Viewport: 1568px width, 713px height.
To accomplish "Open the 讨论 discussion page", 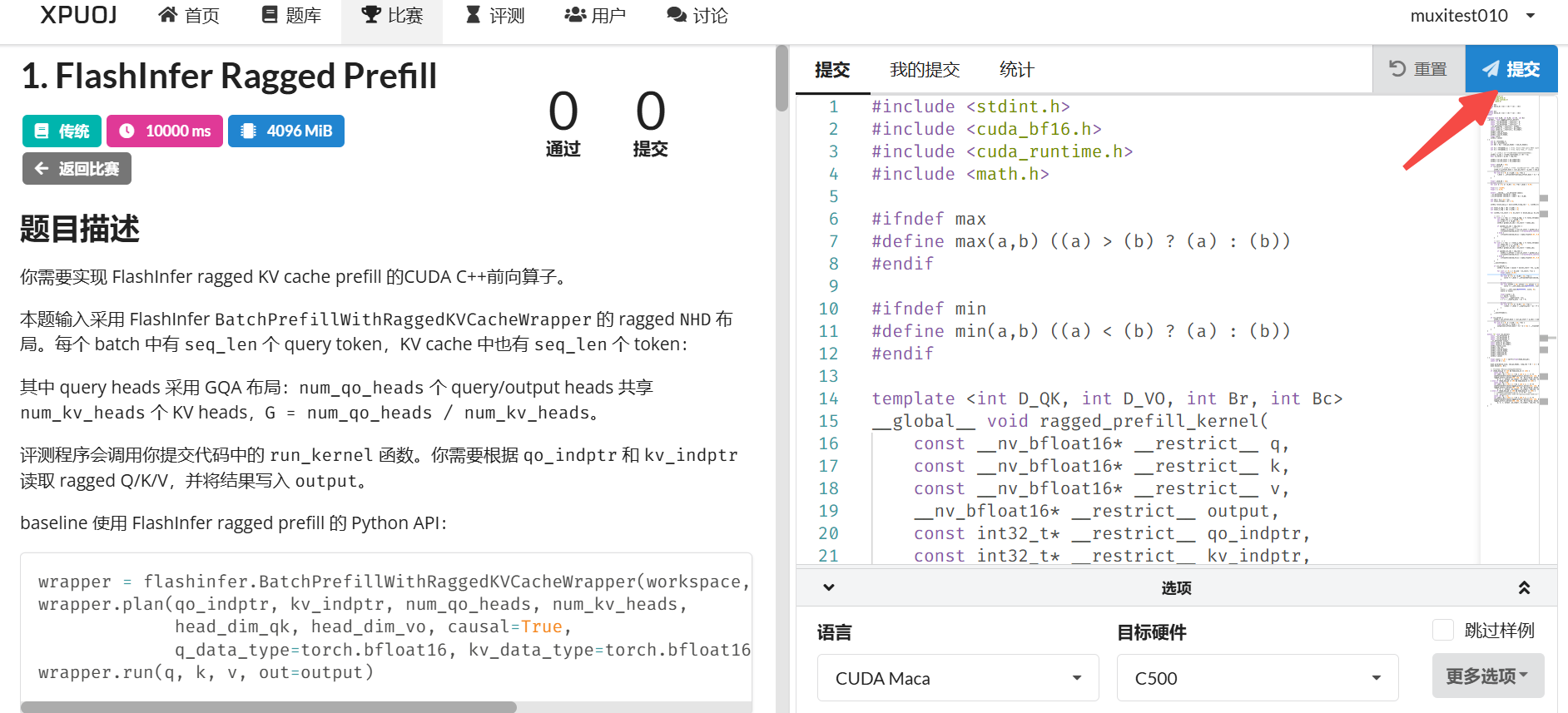I will pyautogui.click(x=697, y=16).
